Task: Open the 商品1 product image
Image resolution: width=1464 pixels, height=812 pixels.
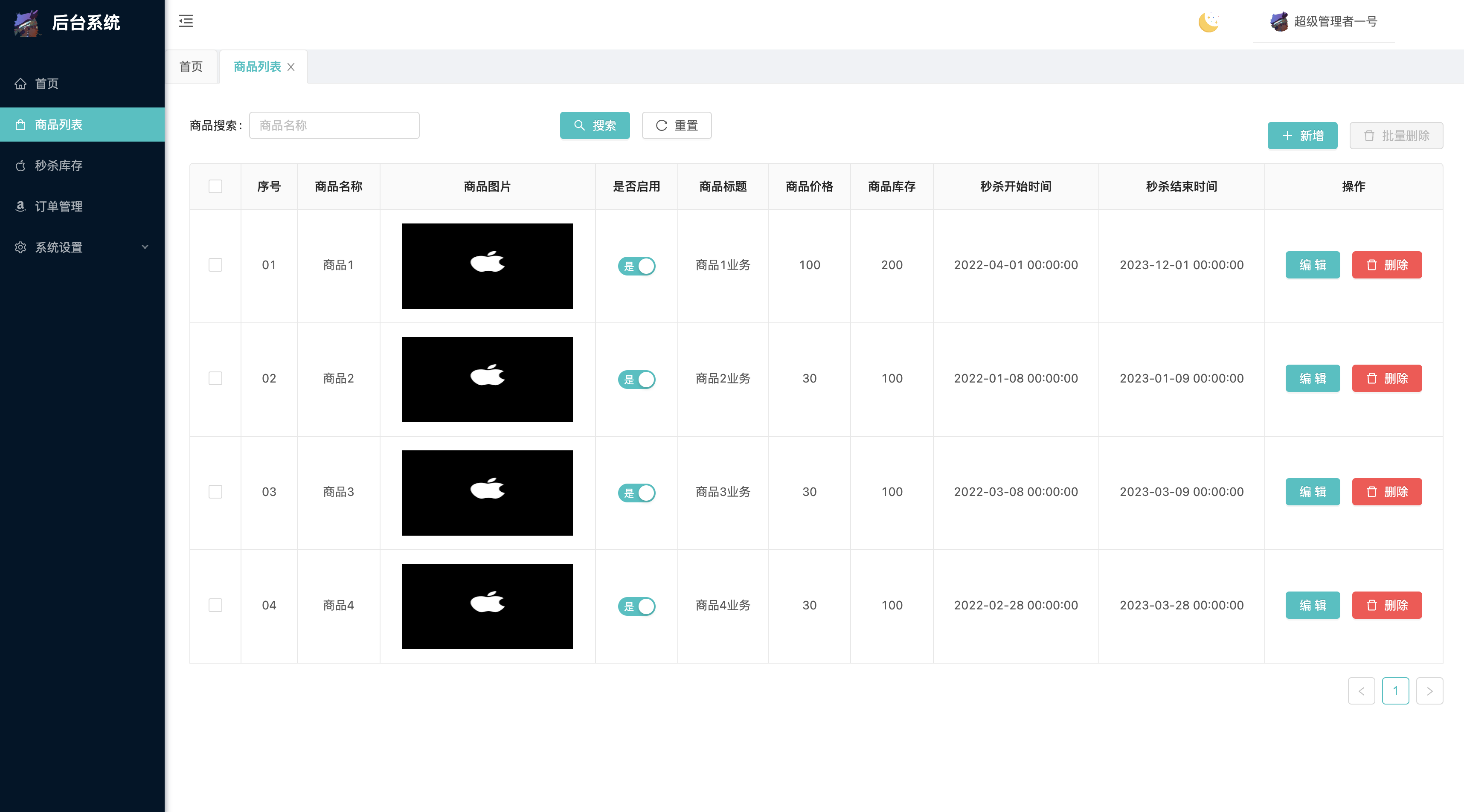Action: tap(487, 266)
